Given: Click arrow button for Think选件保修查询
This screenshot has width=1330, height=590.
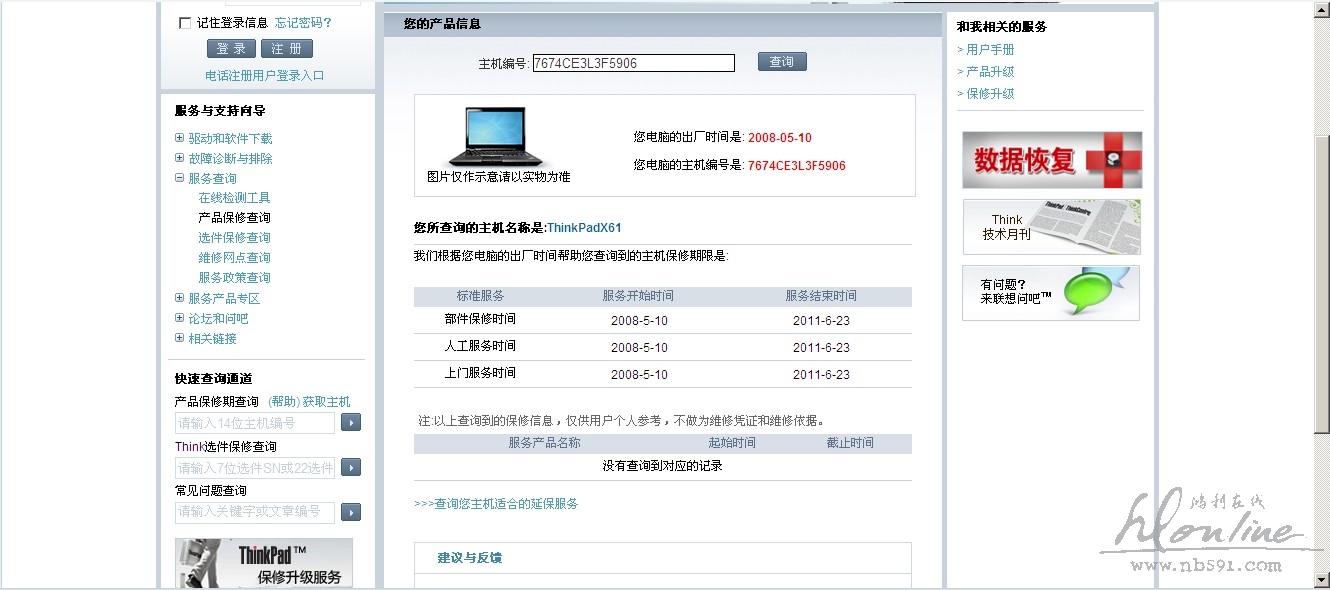Looking at the screenshot, I should [x=351, y=468].
